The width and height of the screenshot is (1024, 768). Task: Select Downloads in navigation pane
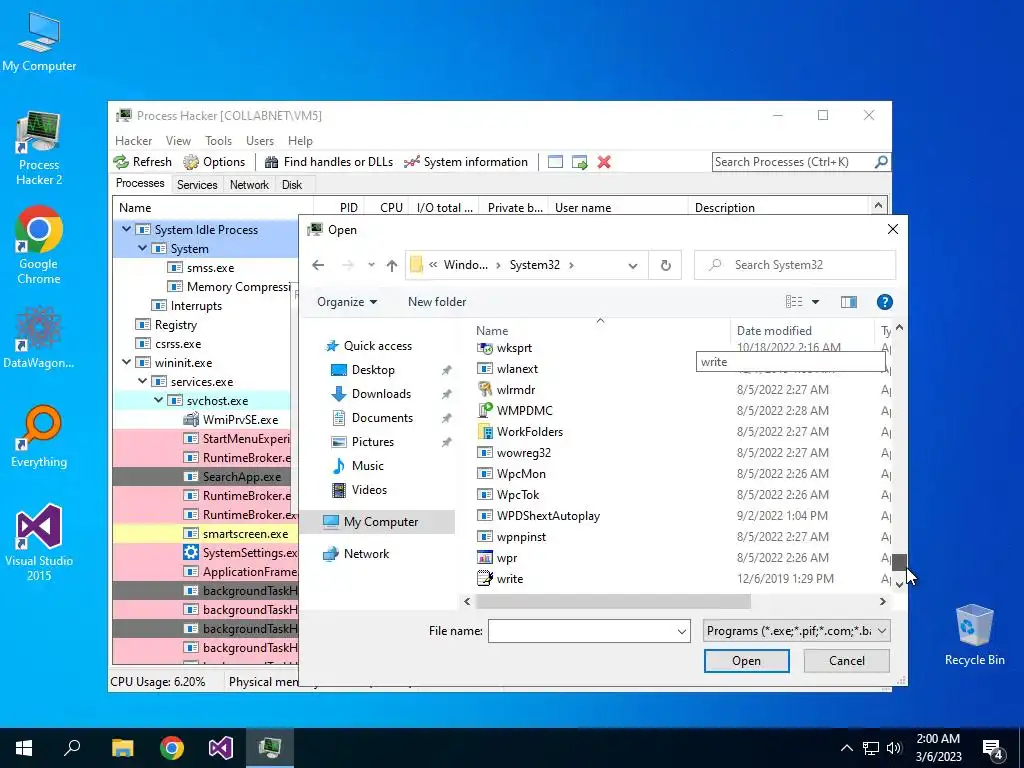[x=381, y=394]
